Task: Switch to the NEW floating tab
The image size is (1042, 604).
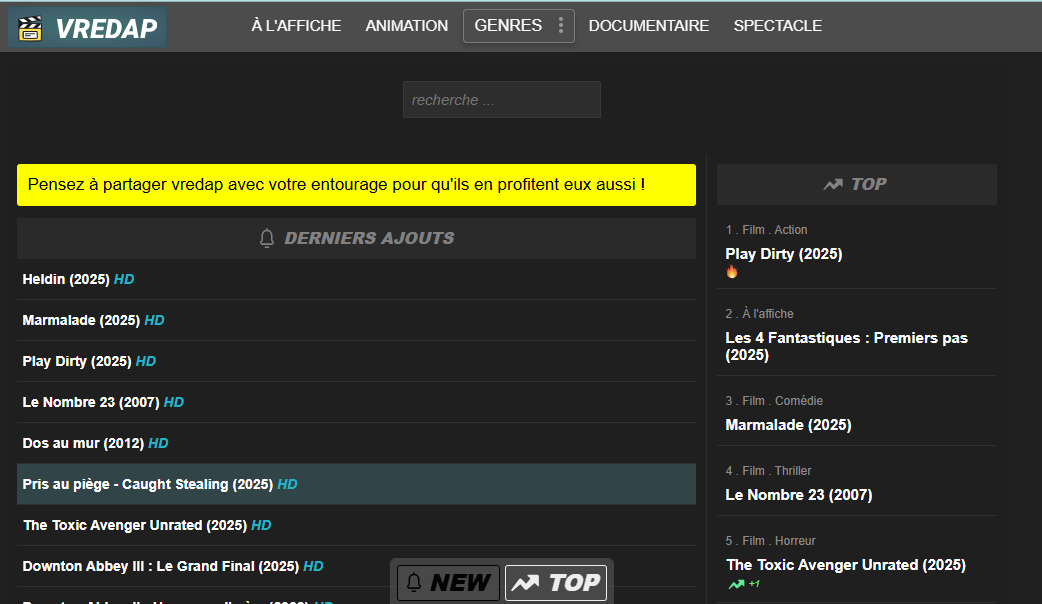Action: (x=448, y=583)
